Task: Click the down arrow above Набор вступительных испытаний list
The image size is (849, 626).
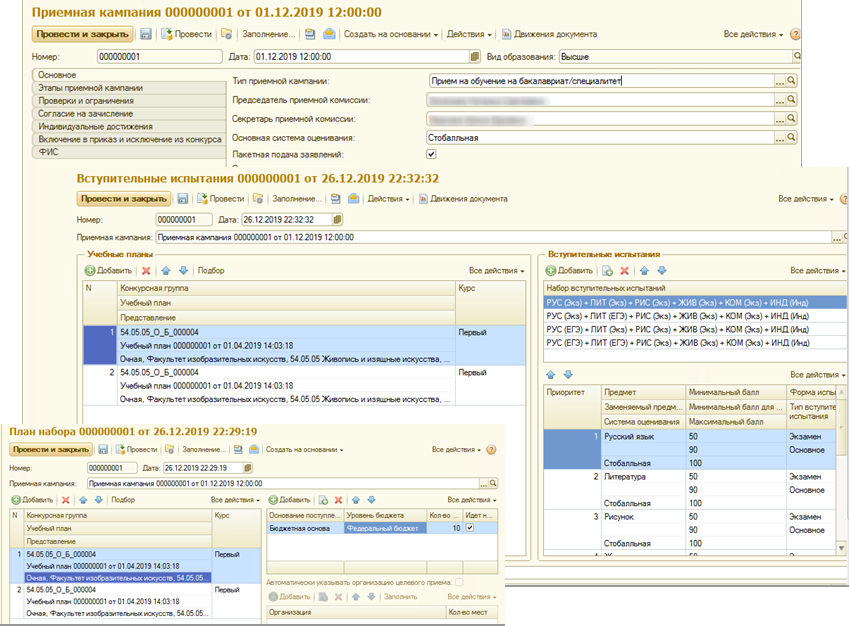Action: coord(662,271)
